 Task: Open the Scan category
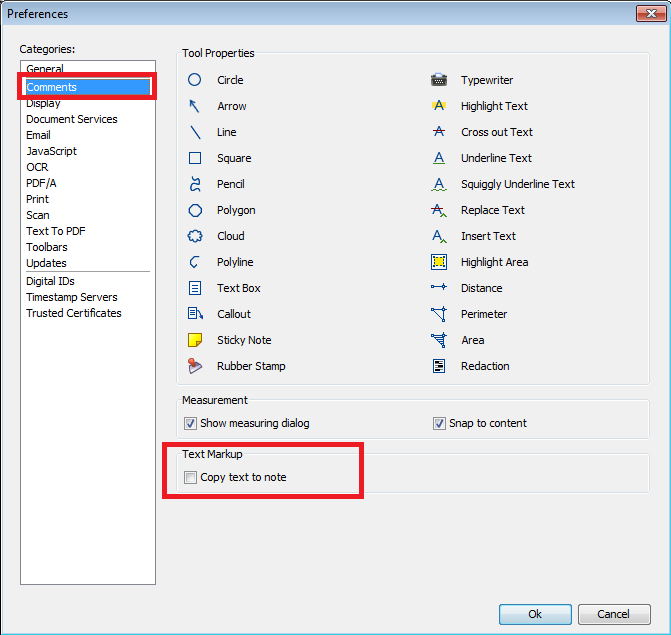(x=38, y=215)
